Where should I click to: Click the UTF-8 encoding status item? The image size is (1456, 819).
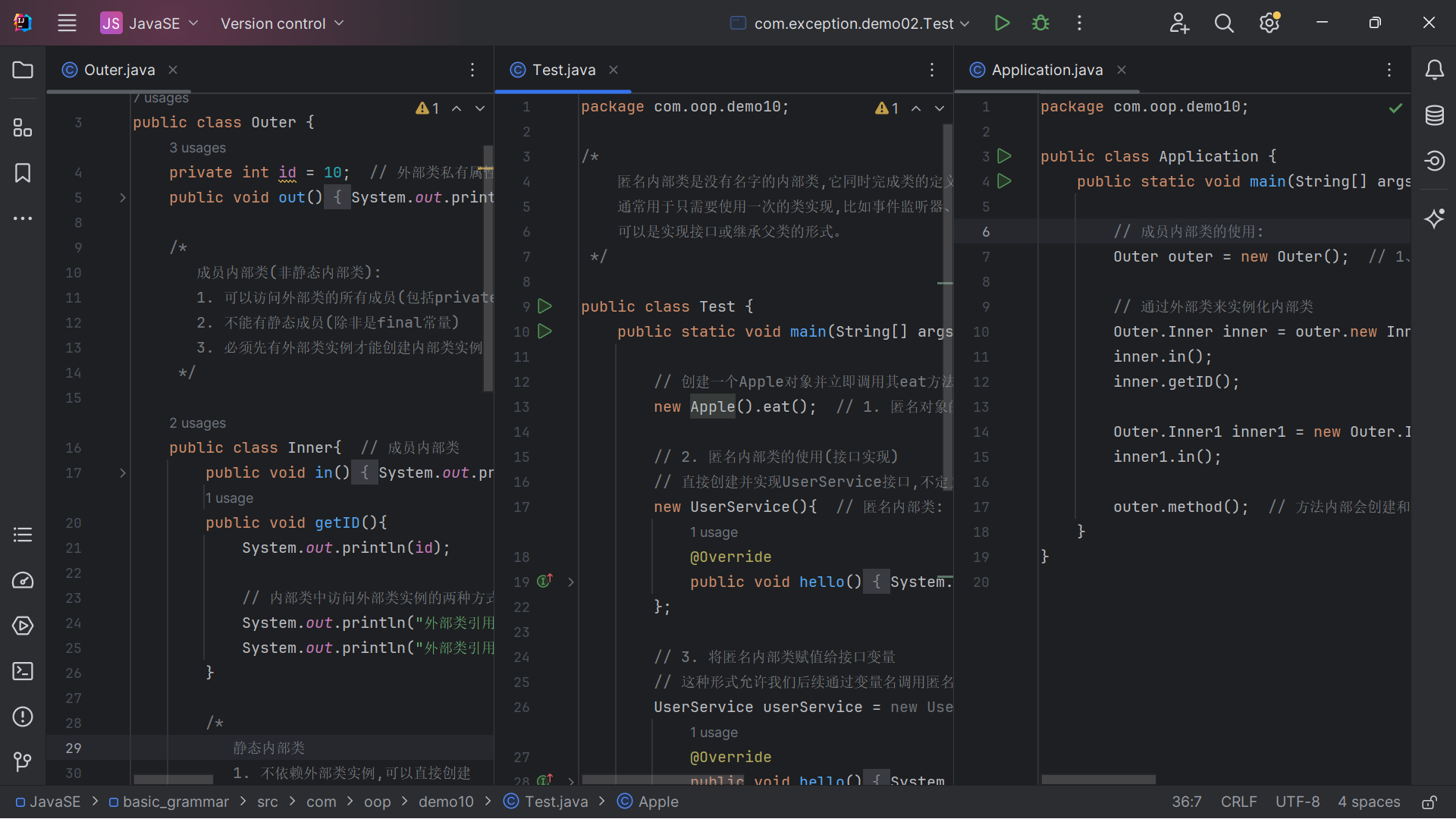pos(1297,802)
